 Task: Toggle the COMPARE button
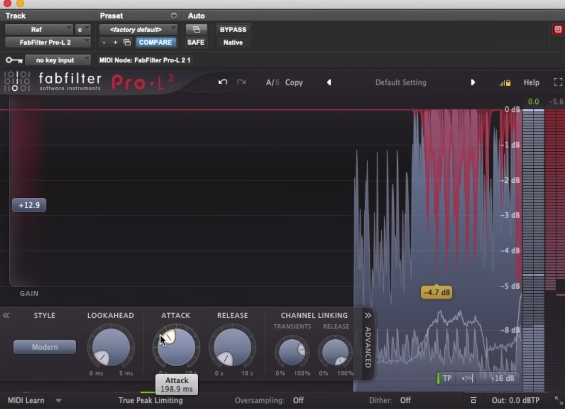(155, 43)
